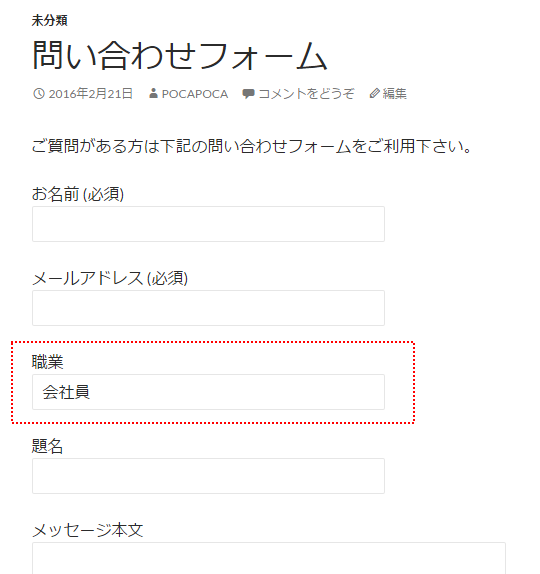Image resolution: width=540 pixels, height=574 pixels.
Task: Click the comment speech bubble icon
Action: pyautogui.click(x=248, y=94)
